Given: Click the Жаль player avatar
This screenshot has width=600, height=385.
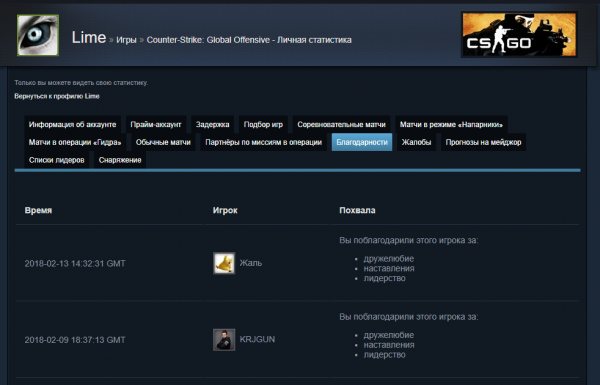Looking at the screenshot, I should click(x=224, y=263).
